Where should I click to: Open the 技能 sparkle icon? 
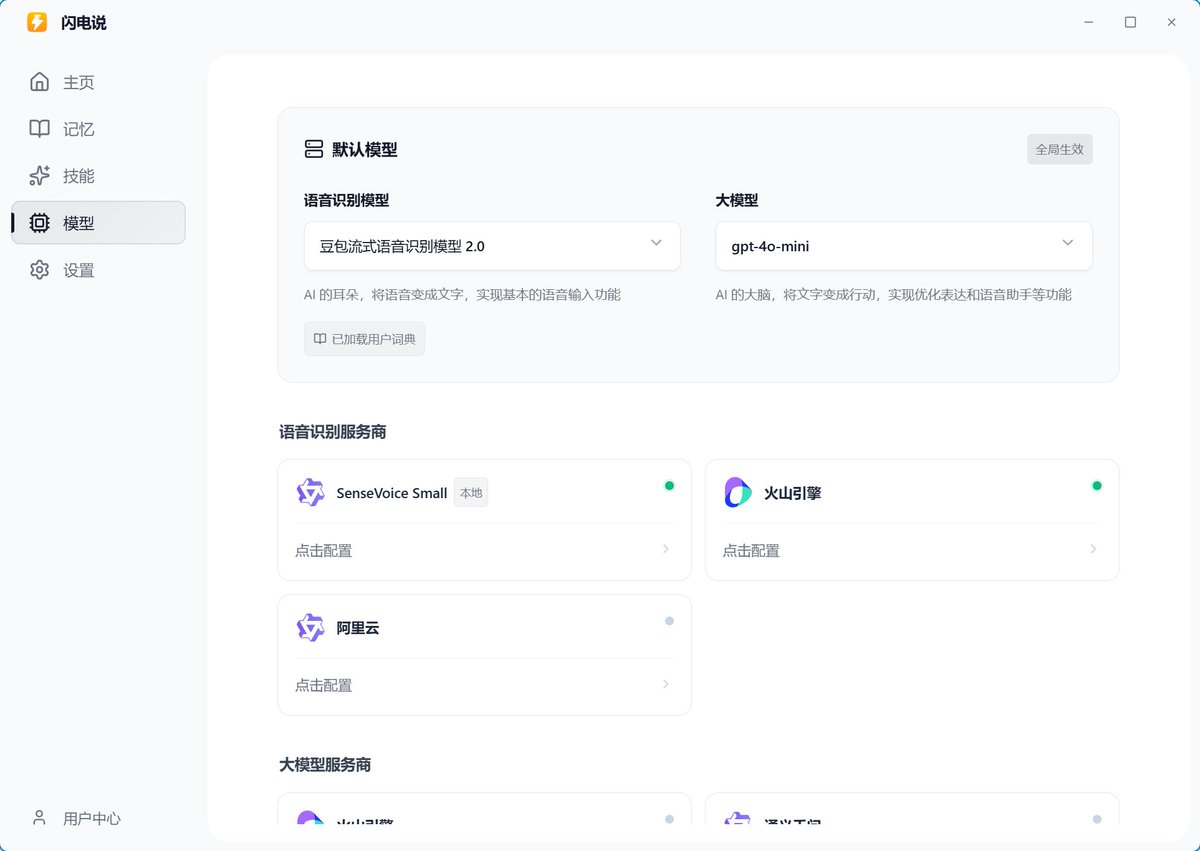coord(39,176)
